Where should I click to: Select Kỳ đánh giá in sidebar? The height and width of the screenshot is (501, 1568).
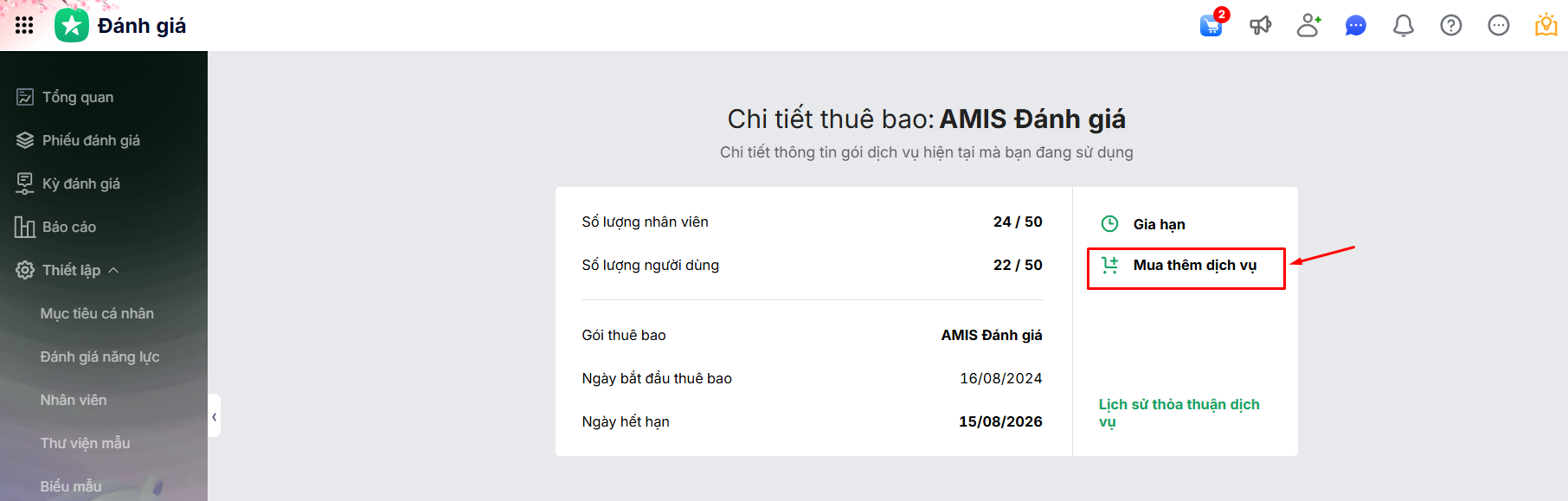coord(81,183)
